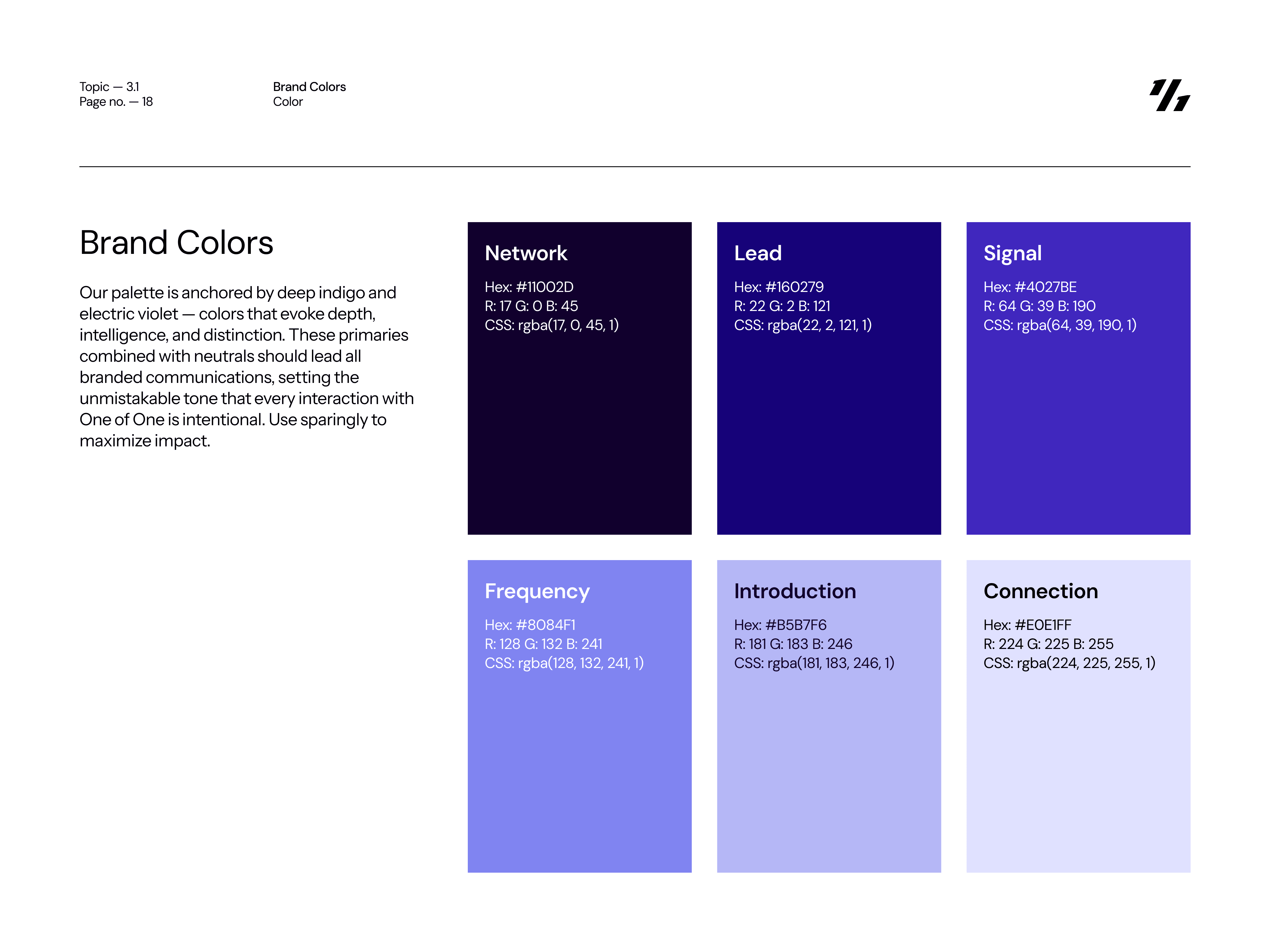1270x952 pixels.
Task: Click the Network hex code #11002D
Action: 529,287
